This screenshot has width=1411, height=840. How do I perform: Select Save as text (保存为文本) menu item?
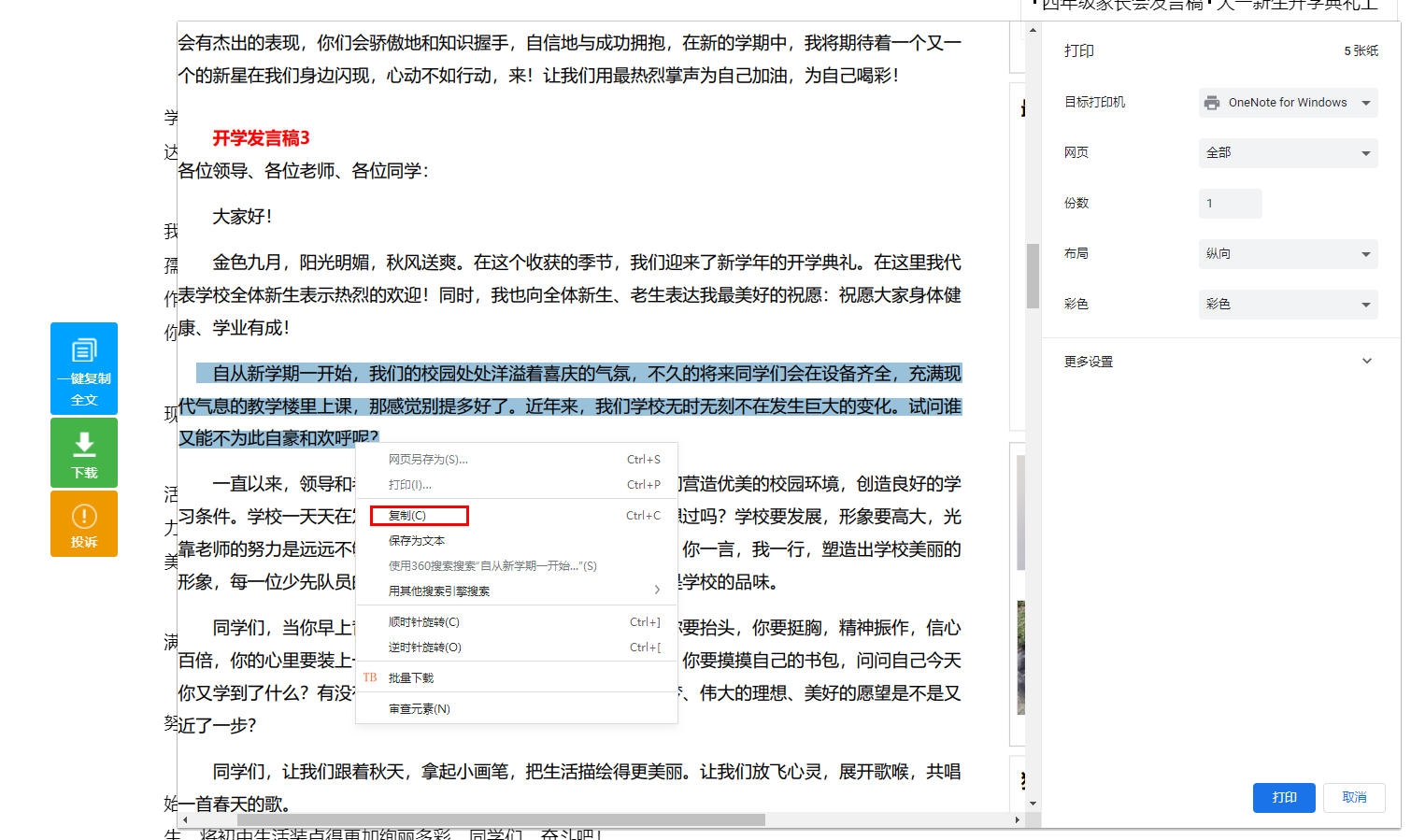click(517, 541)
